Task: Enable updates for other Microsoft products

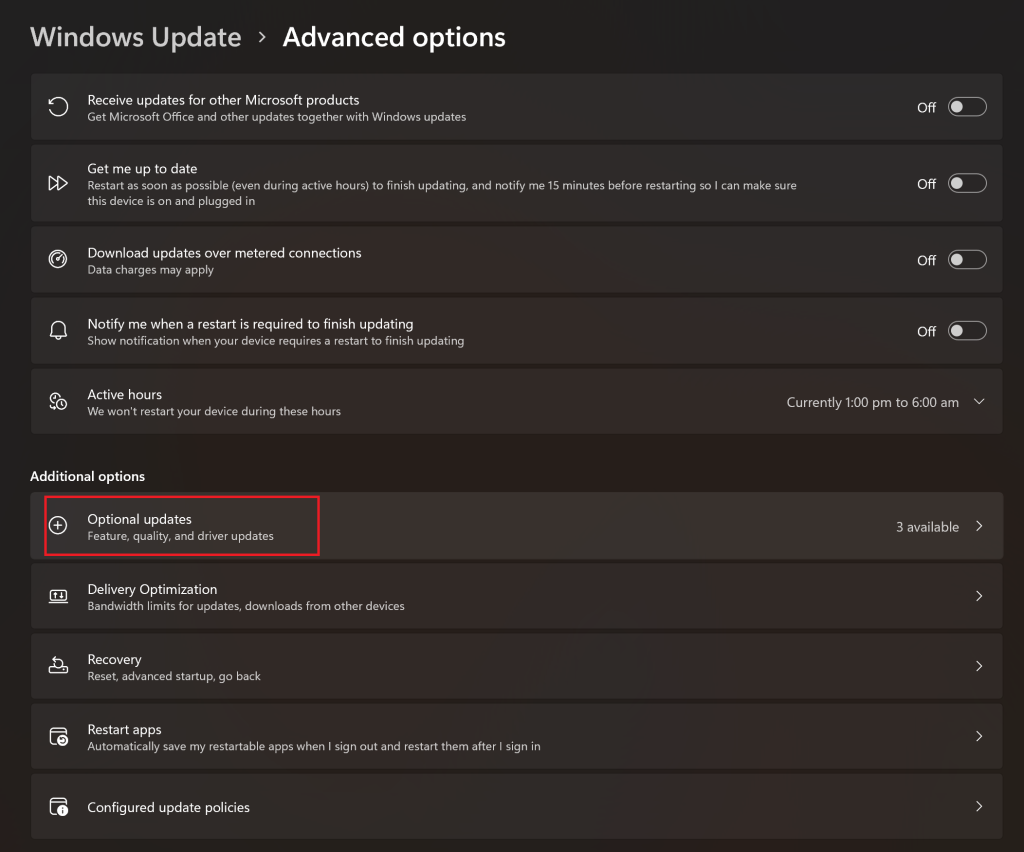Action: point(966,106)
